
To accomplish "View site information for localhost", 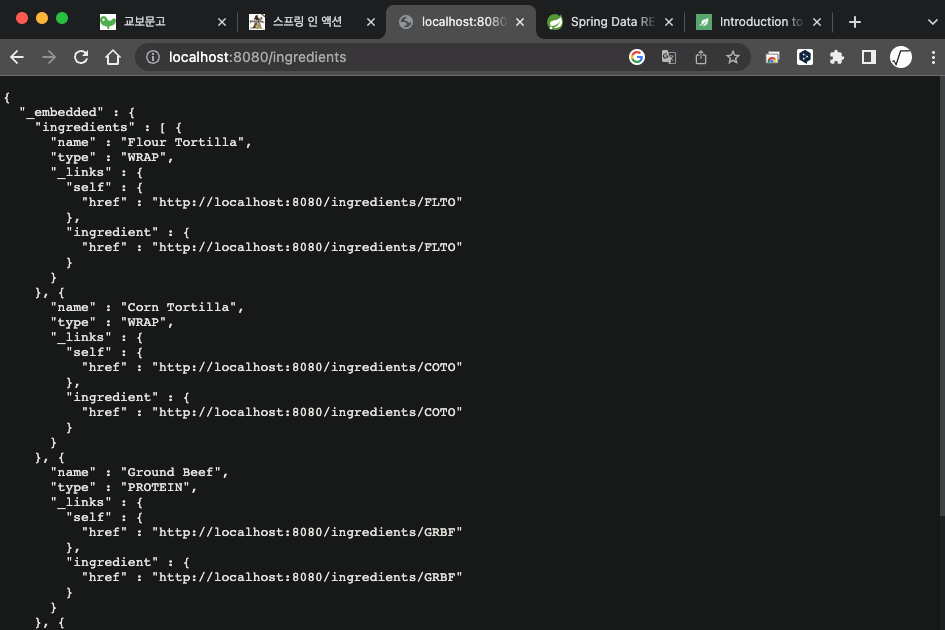I will click(153, 57).
